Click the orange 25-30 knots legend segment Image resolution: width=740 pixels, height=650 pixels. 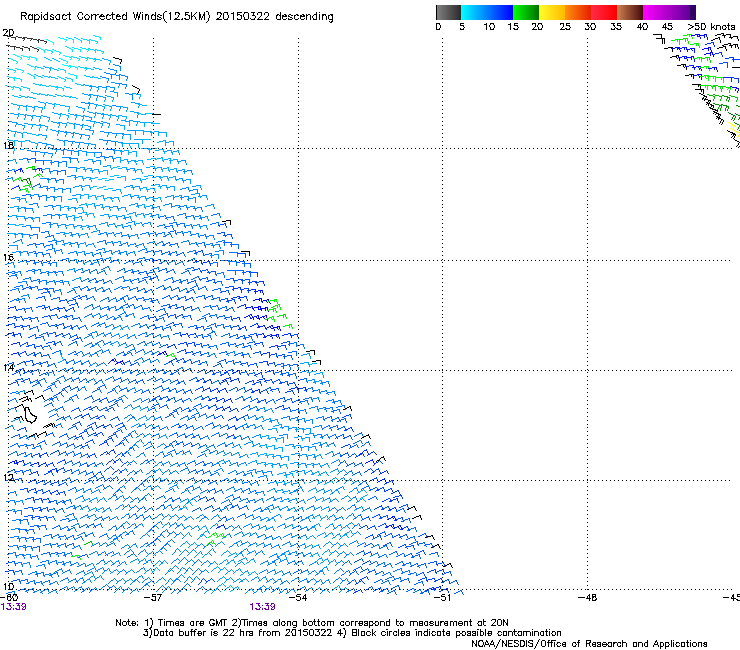578,12
